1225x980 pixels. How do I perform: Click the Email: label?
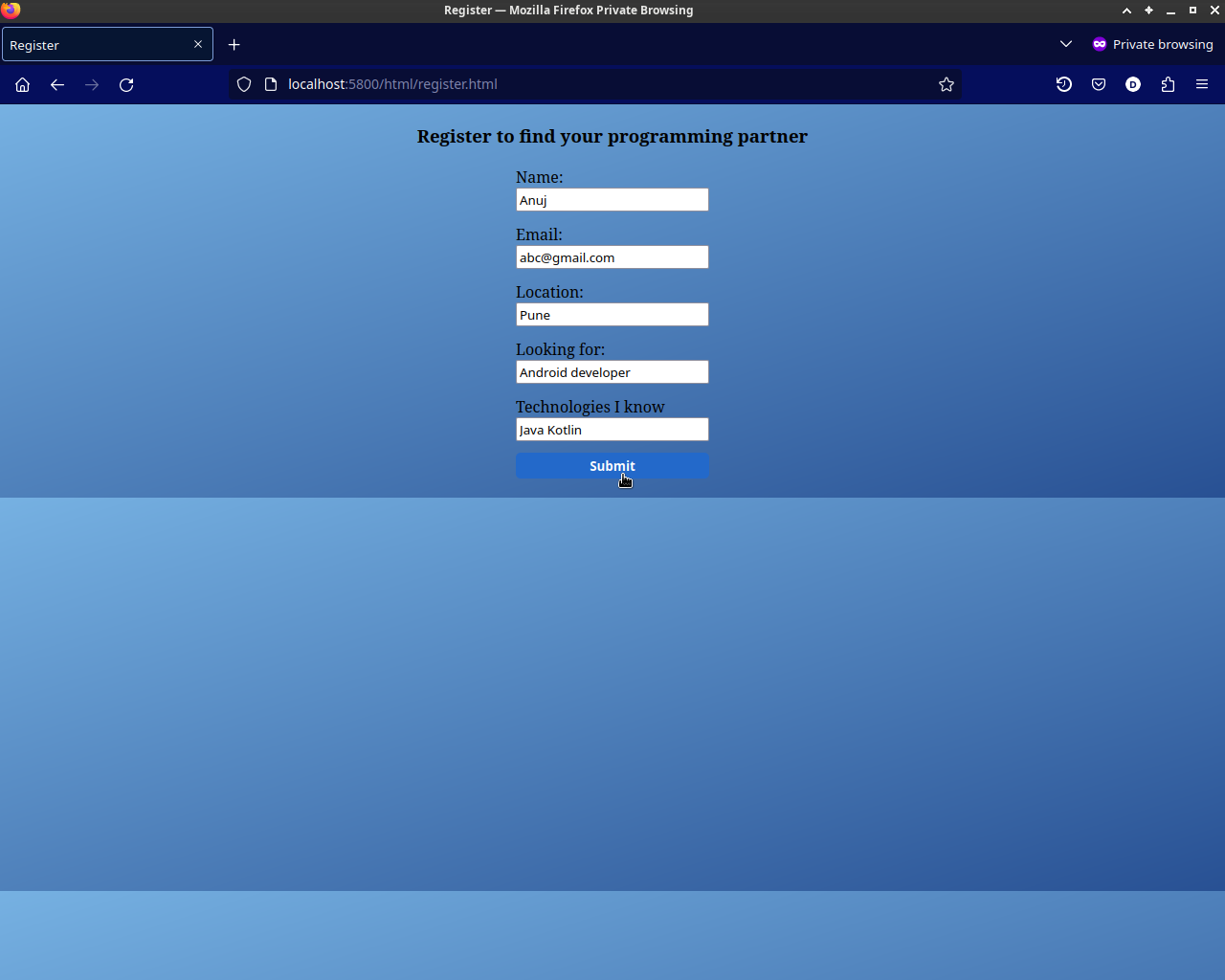539,234
